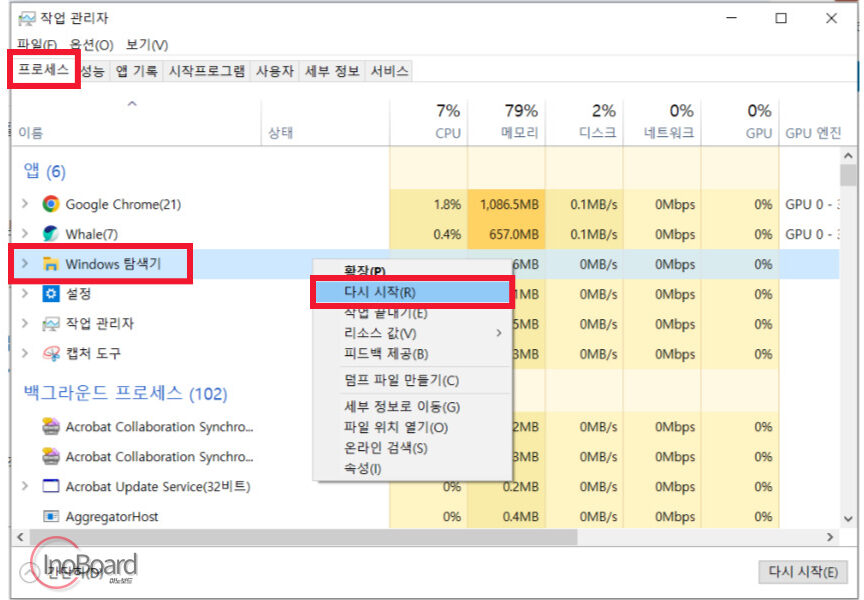This screenshot has height=600, width=864.
Task: Expand the 캡처 도구 process row
Action: pyautogui.click(x=25, y=353)
